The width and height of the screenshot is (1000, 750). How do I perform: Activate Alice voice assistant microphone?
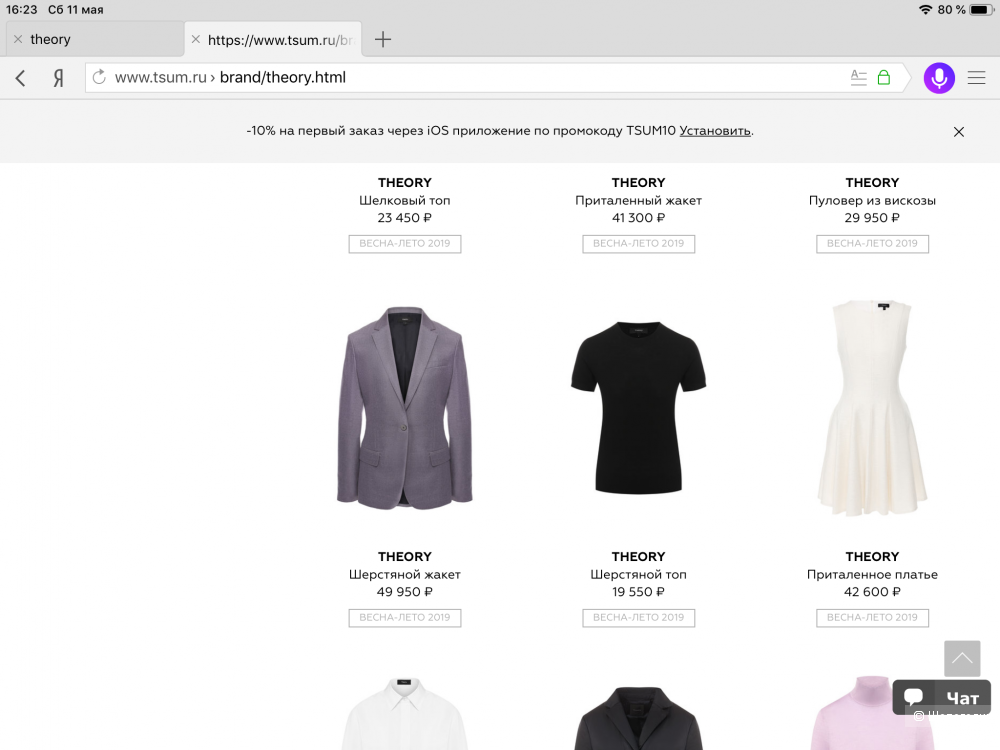[x=939, y=78]
